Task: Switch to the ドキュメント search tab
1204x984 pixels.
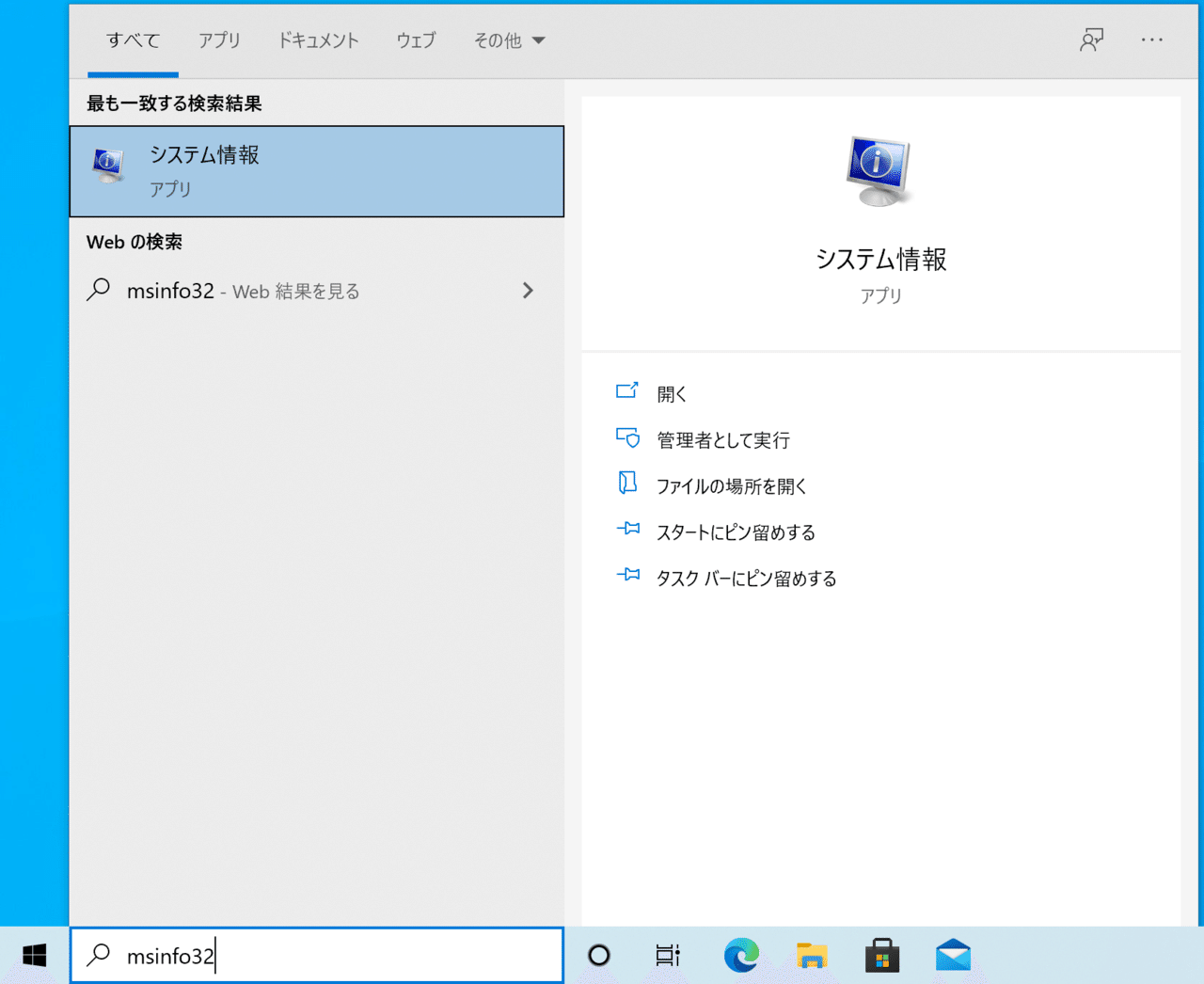Action: point(318,40)
